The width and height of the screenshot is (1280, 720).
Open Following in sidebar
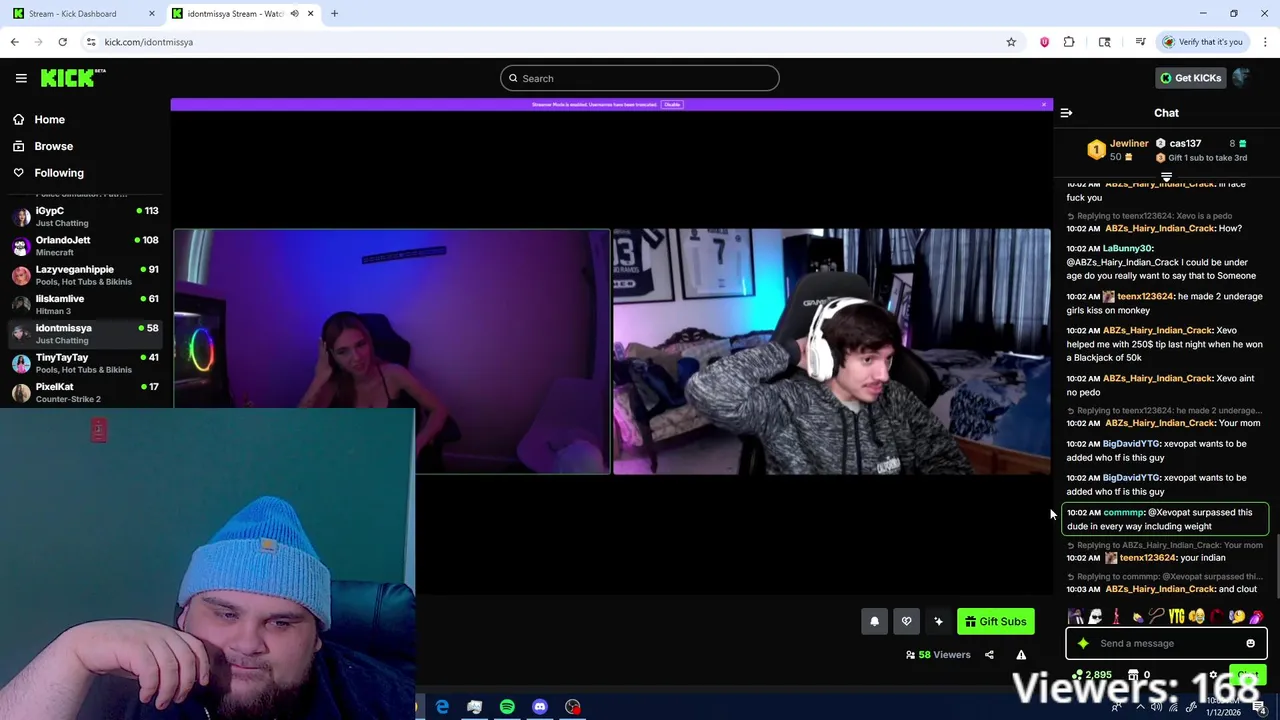(x=59, y=173)
